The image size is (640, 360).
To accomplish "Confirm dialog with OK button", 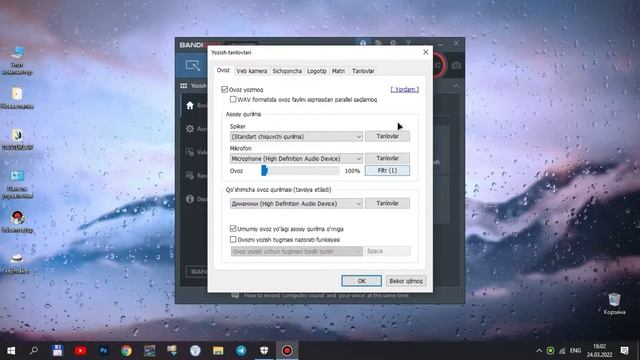I will pos(362,281).
